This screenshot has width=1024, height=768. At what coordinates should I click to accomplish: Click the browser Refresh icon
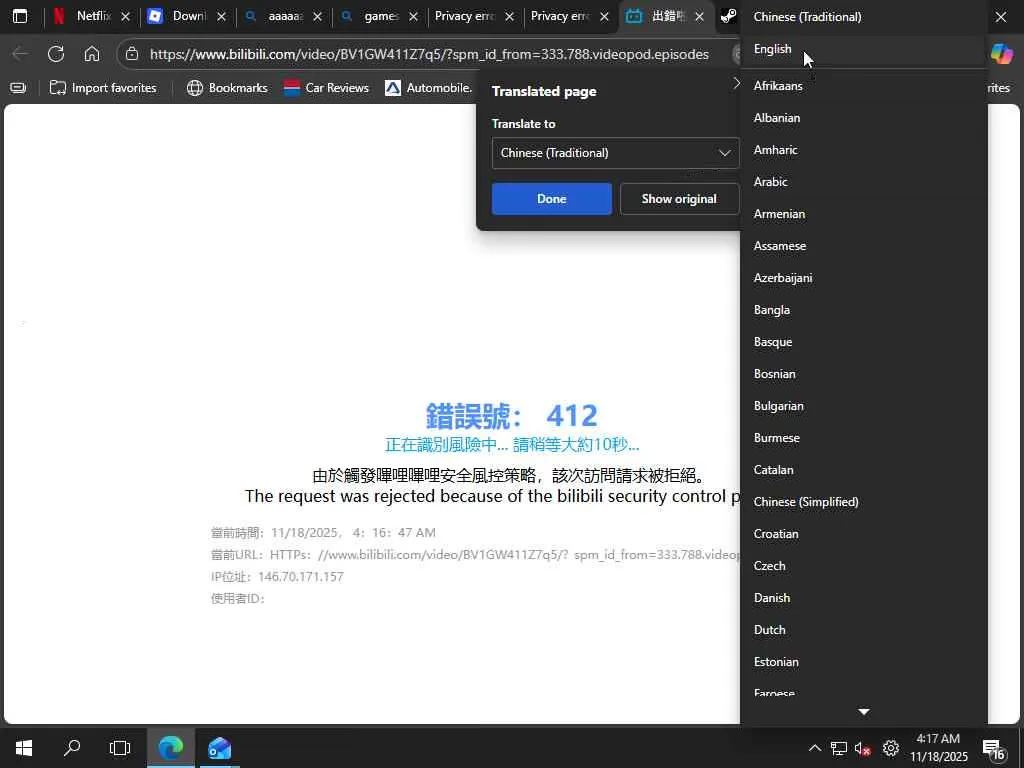(x=56, y=54)
